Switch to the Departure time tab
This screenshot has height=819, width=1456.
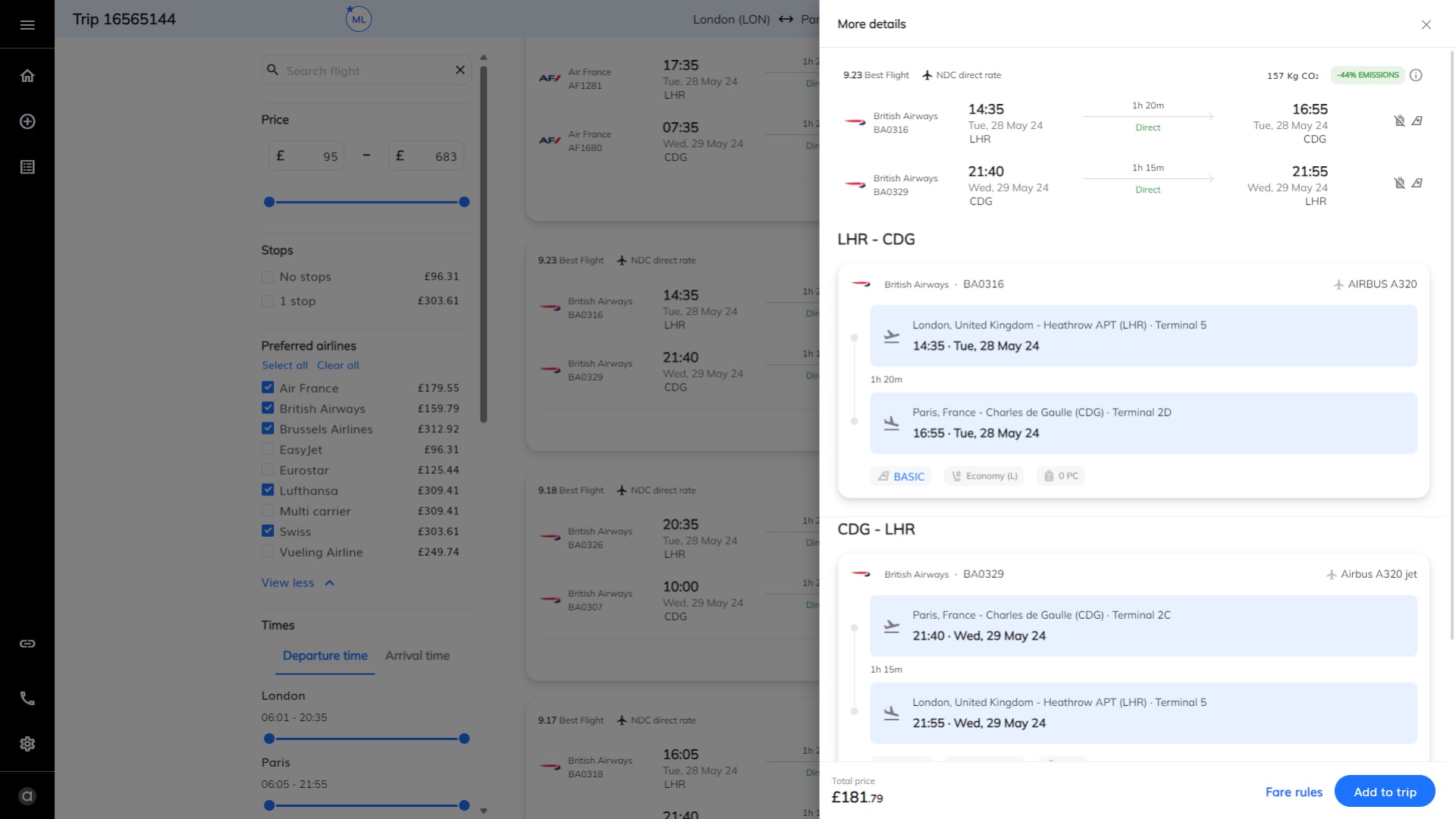pos(325,656)
